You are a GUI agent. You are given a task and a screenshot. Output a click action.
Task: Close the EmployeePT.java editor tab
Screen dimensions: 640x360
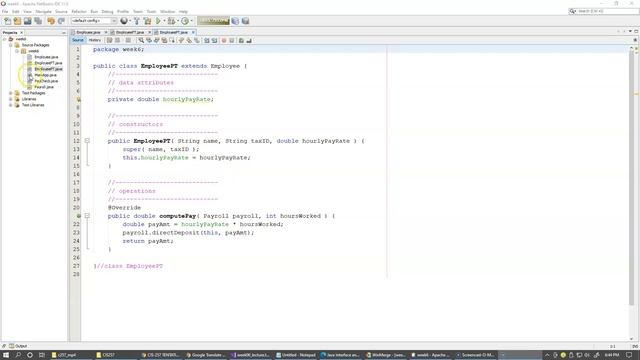(193, 32)
